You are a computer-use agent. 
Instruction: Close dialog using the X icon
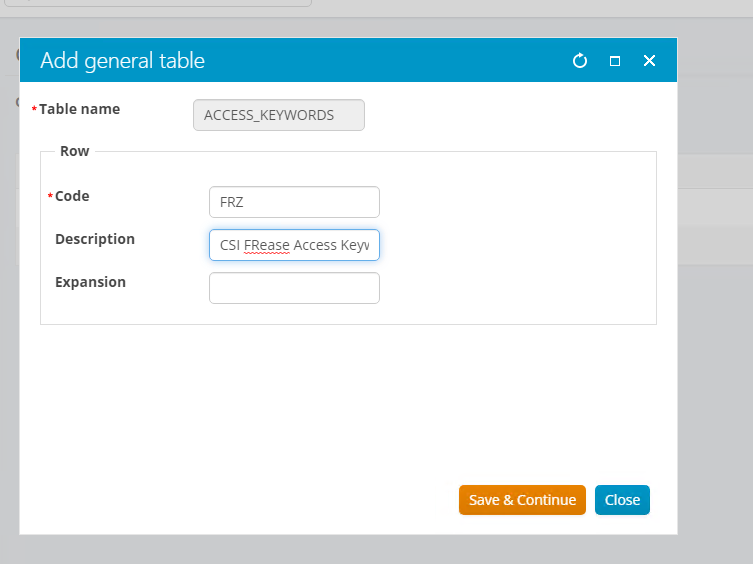click(649, 61)
